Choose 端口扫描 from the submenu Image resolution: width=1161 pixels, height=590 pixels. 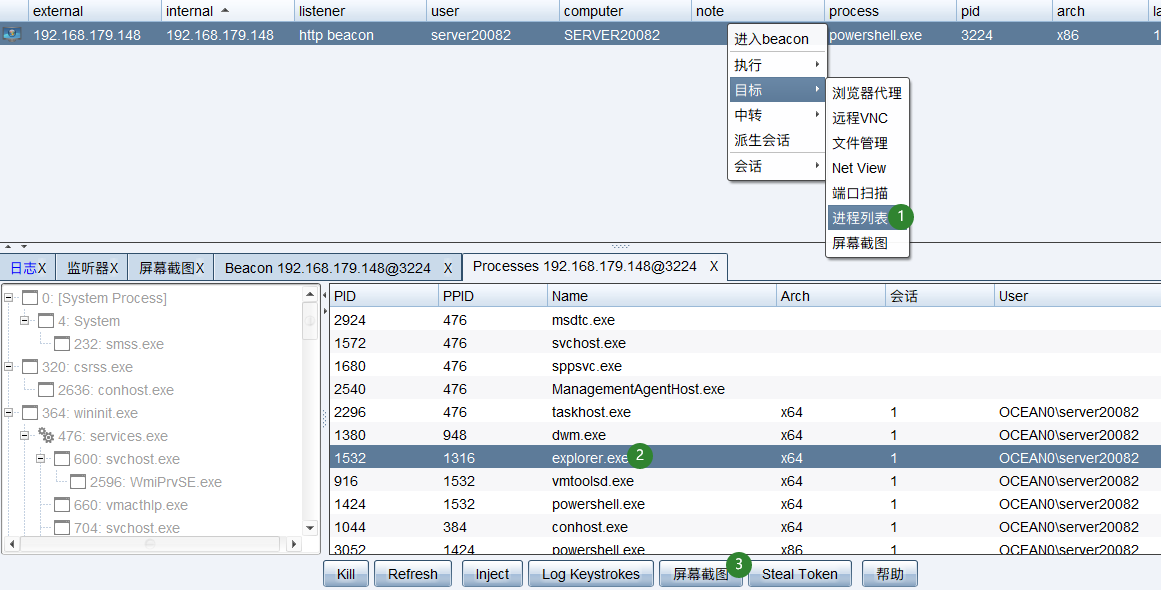(867, 193)
